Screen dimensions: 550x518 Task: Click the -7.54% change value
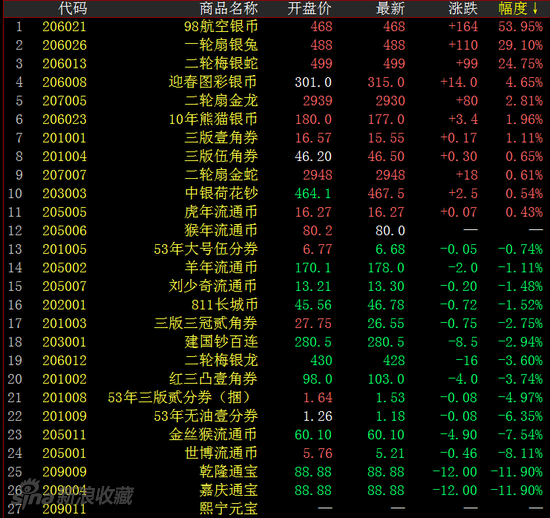pyautogui.click(x=521, y=435)
